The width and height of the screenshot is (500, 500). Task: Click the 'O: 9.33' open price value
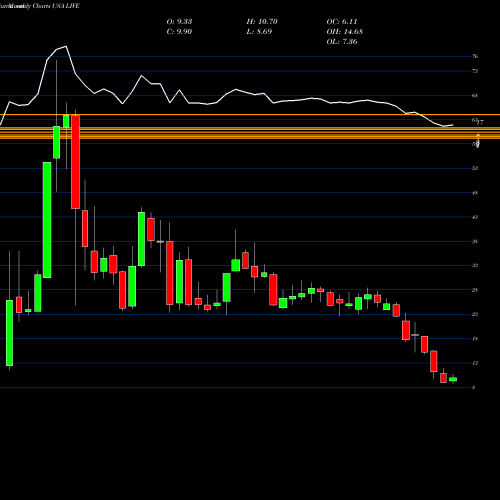click(179, 22)
